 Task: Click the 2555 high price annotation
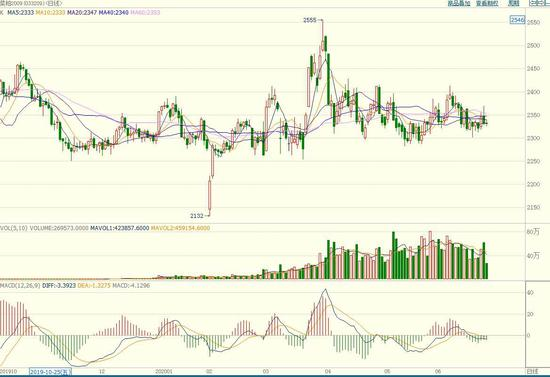(x=310, y=20)
